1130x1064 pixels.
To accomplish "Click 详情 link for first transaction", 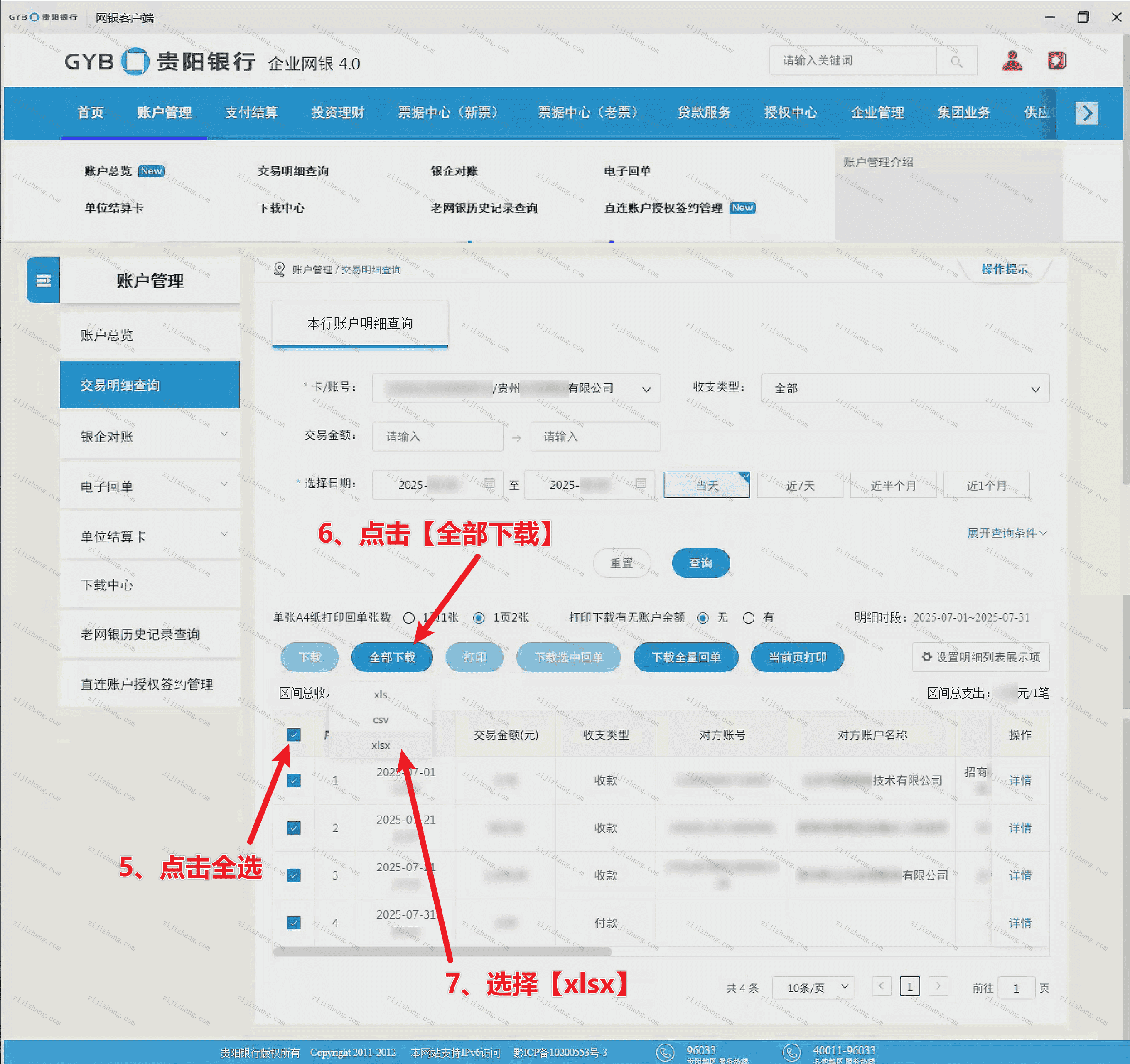I will [1020, 780].
